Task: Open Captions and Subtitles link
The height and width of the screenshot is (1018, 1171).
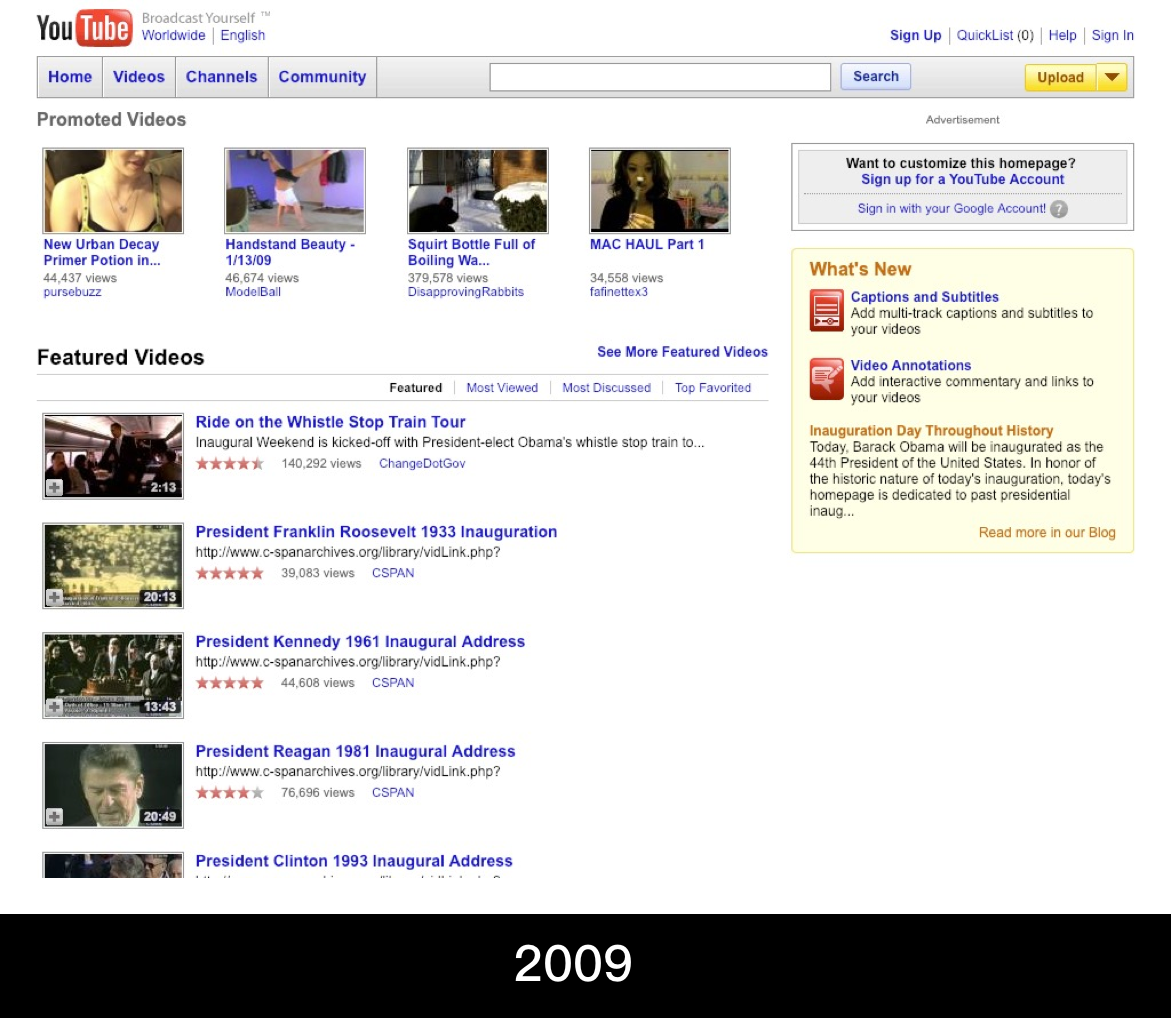Action: [925, 297]
